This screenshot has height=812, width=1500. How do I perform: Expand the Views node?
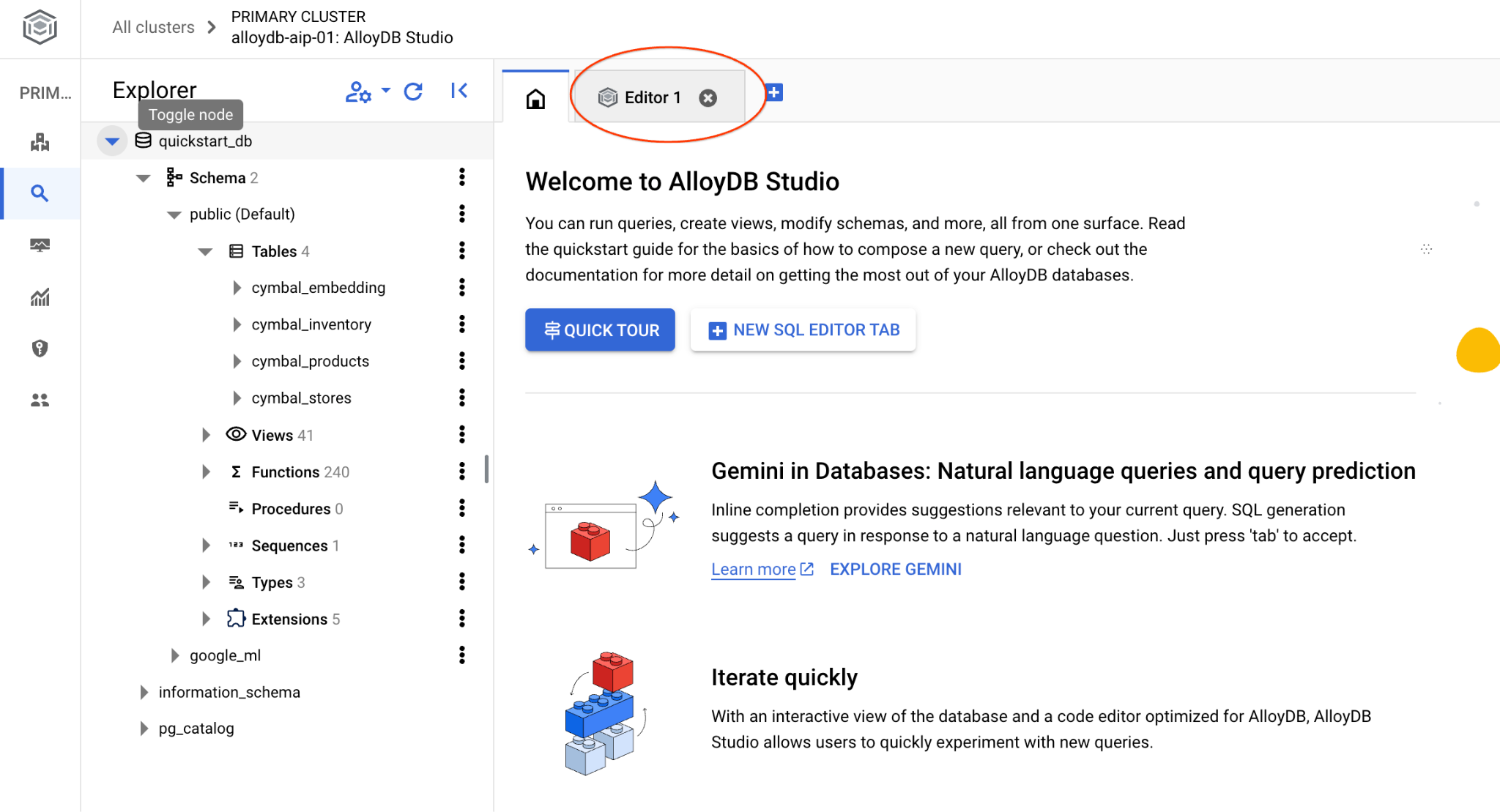coord(206,435)
